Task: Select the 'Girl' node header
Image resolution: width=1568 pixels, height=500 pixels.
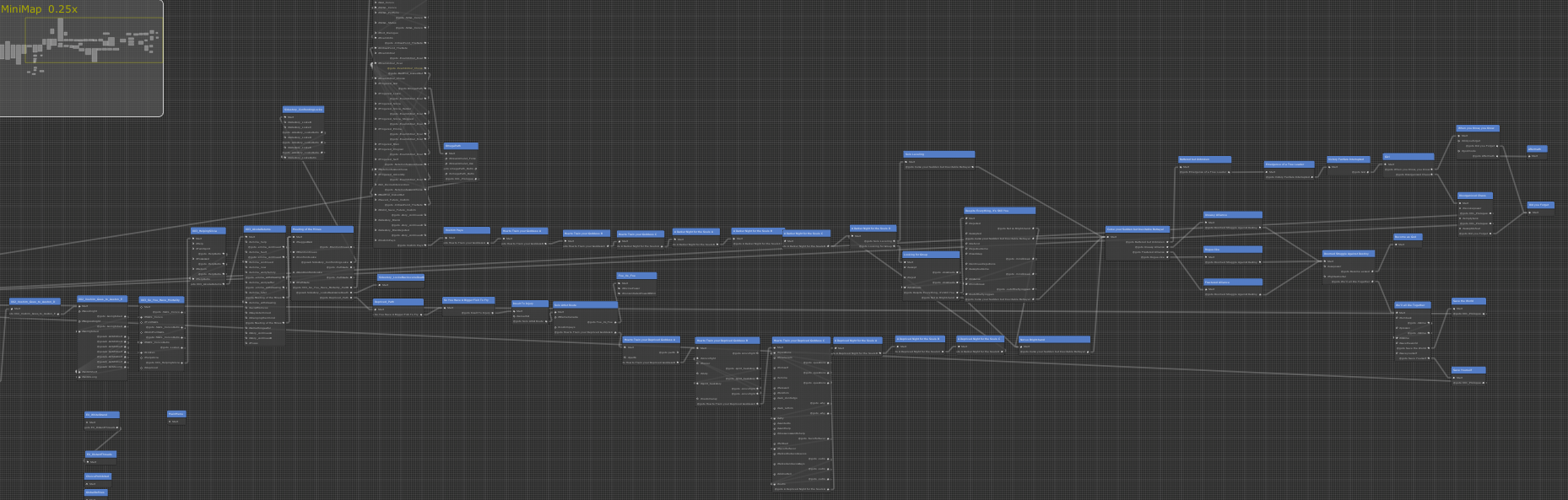Action: (1408, 157)
